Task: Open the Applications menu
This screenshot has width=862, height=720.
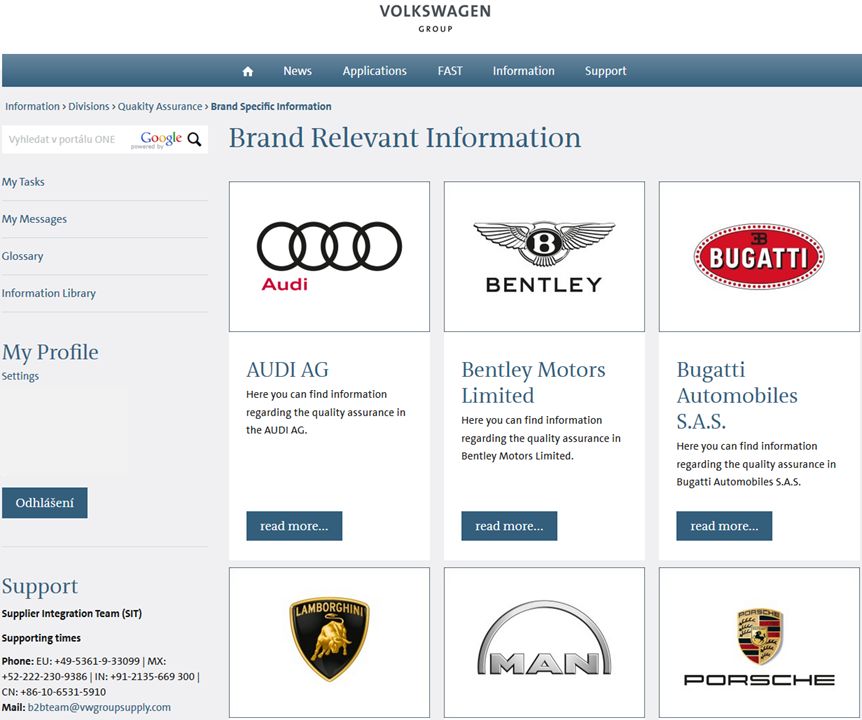Action: point(374,71)
